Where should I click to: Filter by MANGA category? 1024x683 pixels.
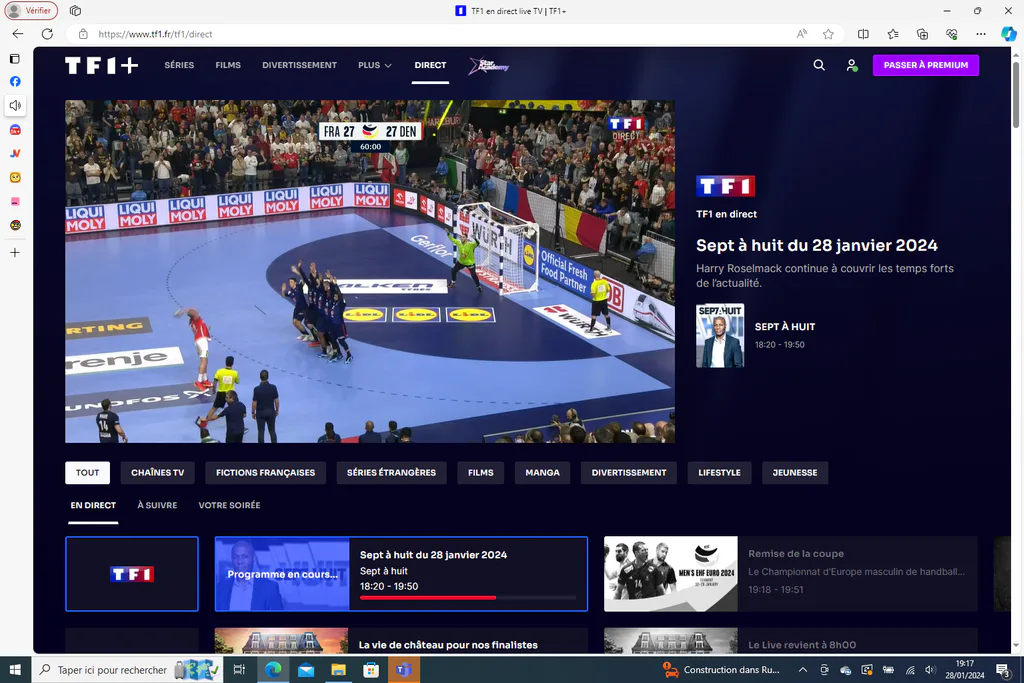pos(543,473)
